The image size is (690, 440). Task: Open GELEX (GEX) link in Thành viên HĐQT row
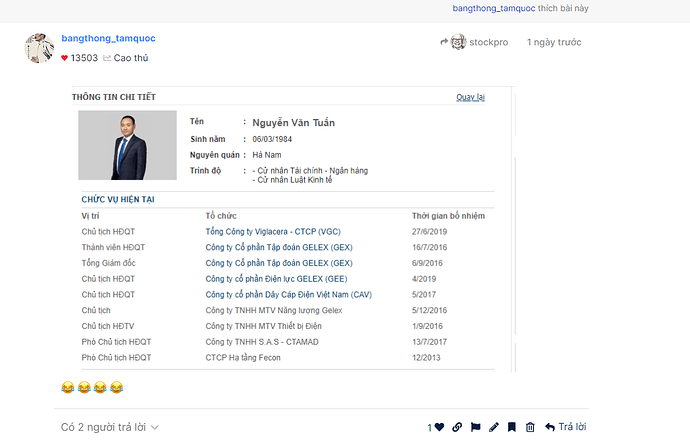point(279,247)
